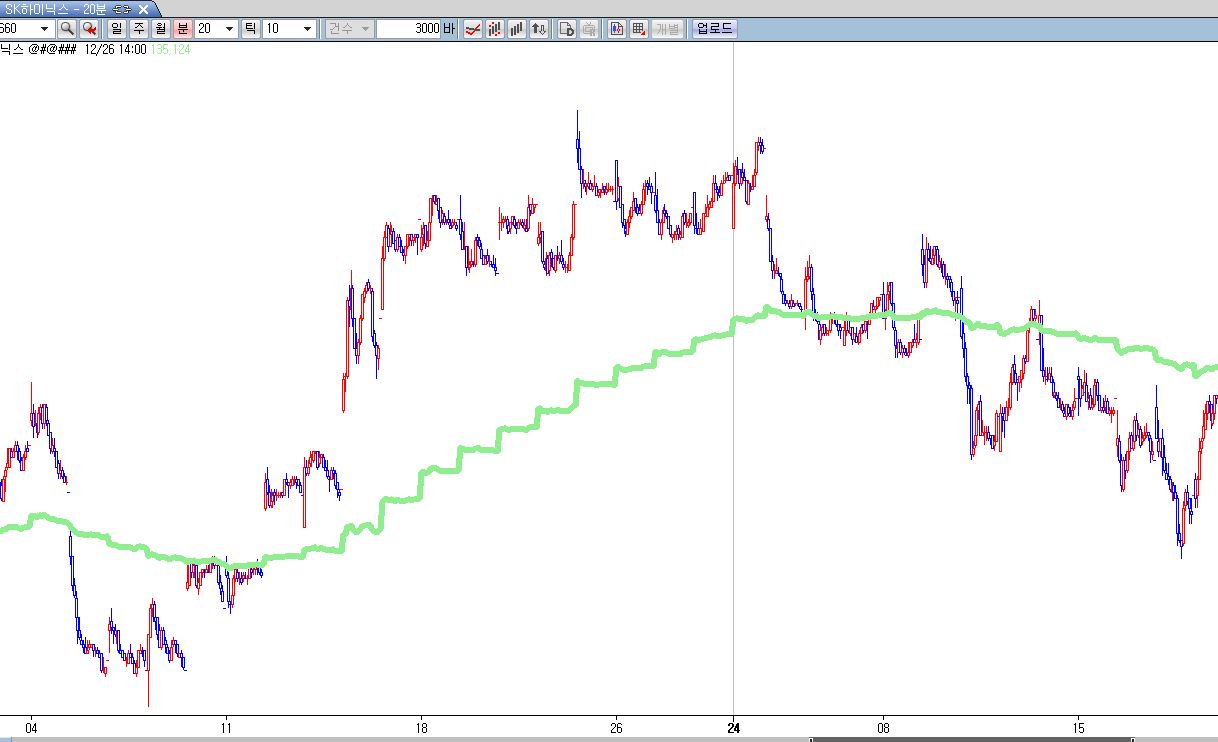The height and width of the screenshot is (742, 1218).
Task: Select the SK하이닉스 - 20분 tab
Action: click(x=60, y=9)
